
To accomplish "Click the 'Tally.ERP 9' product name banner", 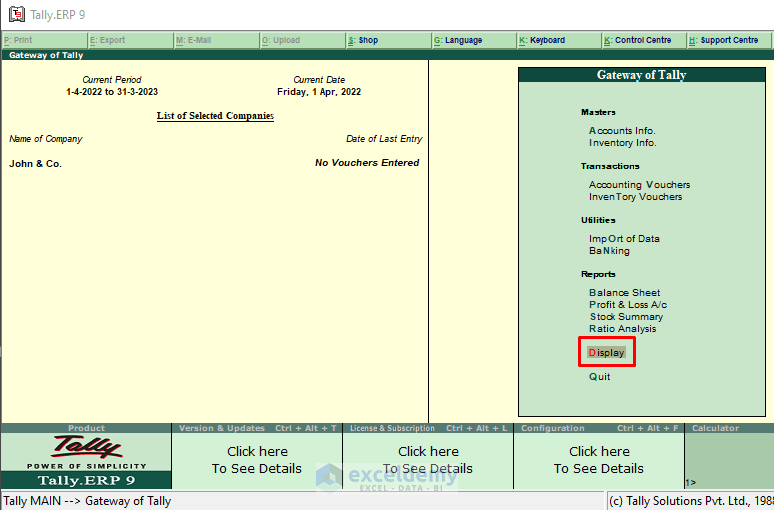I will [x=86, y=480].
